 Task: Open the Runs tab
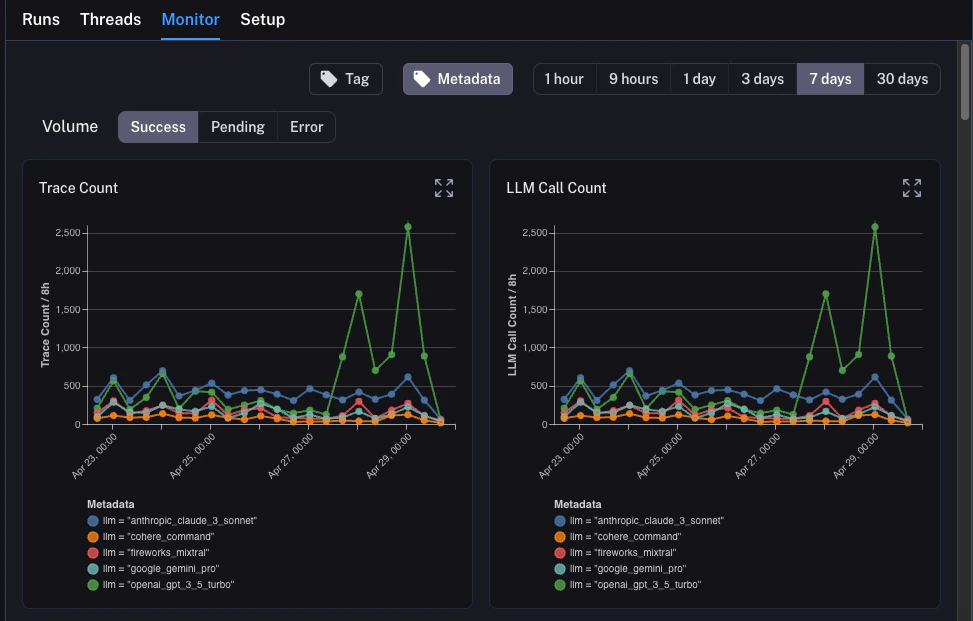pos(40,19)
